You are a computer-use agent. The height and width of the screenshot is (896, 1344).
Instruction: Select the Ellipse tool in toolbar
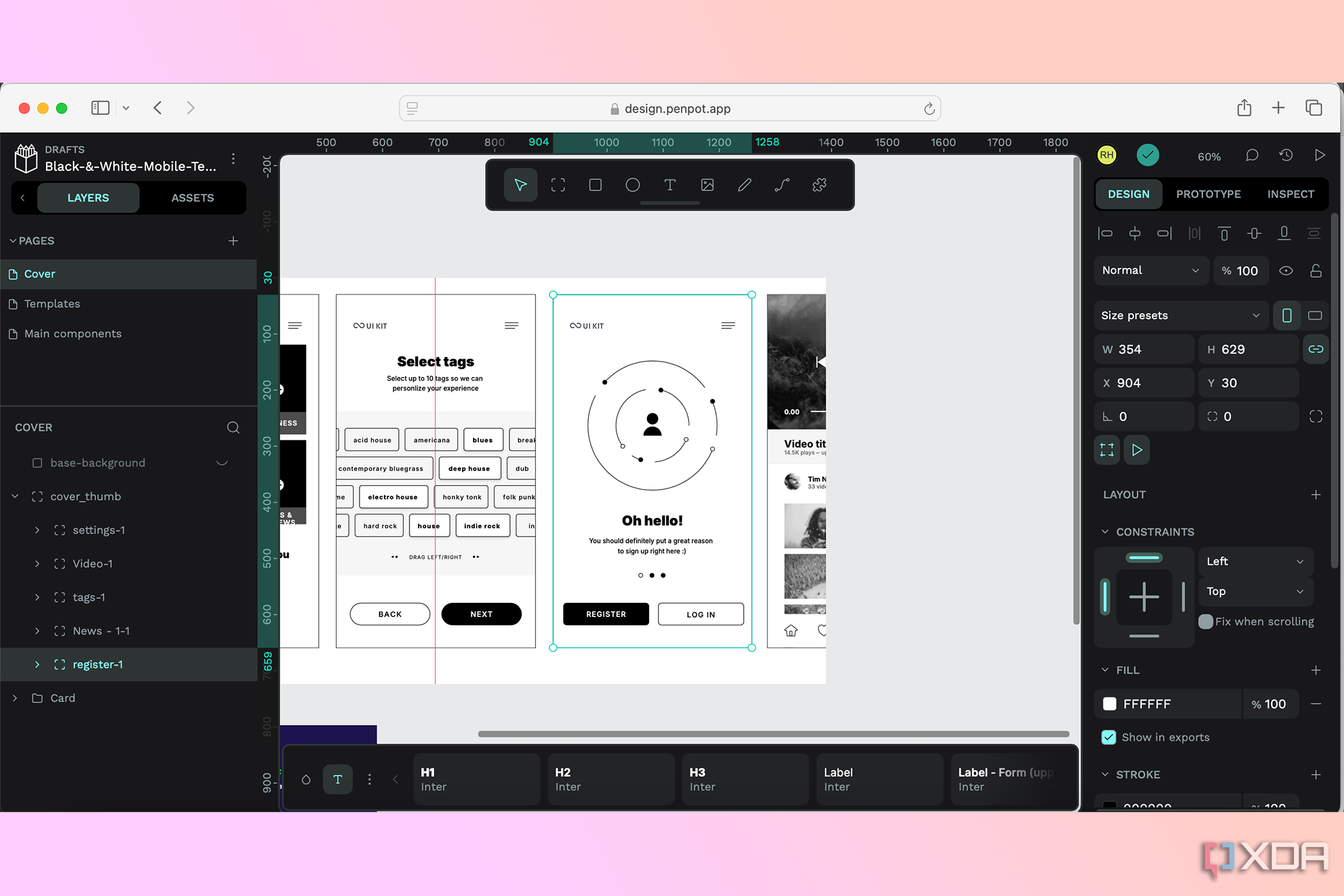point(633,185)
